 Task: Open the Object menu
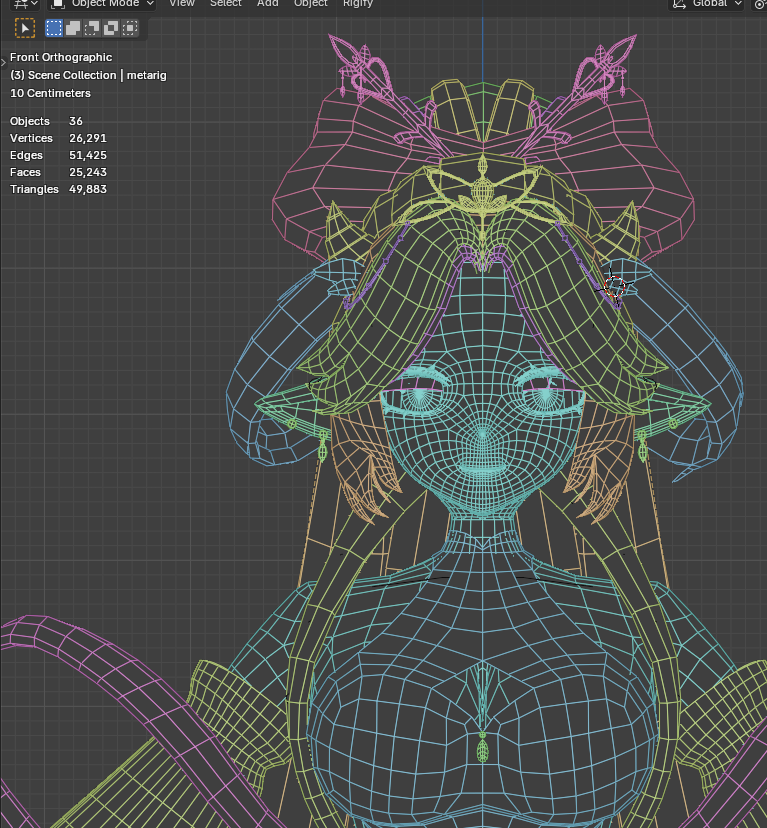tap(311, 3)
